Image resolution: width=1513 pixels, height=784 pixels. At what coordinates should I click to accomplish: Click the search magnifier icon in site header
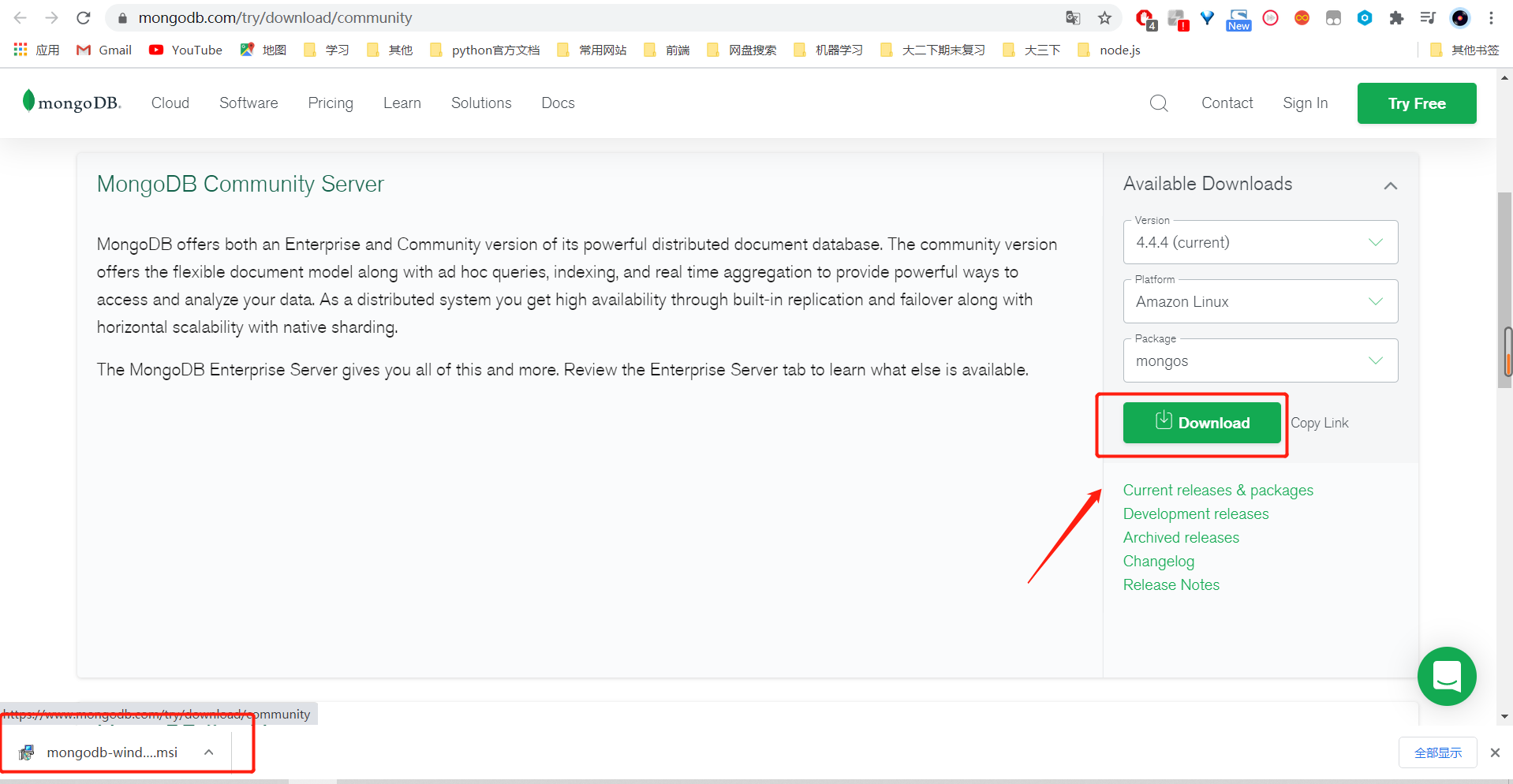point(1159,103)
